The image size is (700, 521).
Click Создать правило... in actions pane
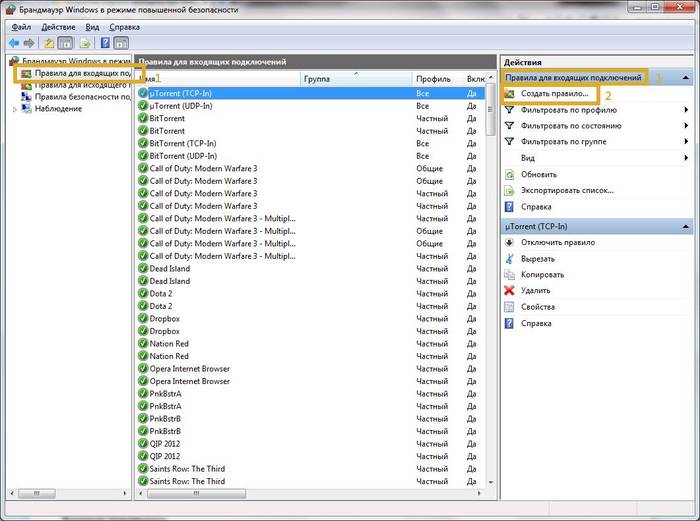553,93
